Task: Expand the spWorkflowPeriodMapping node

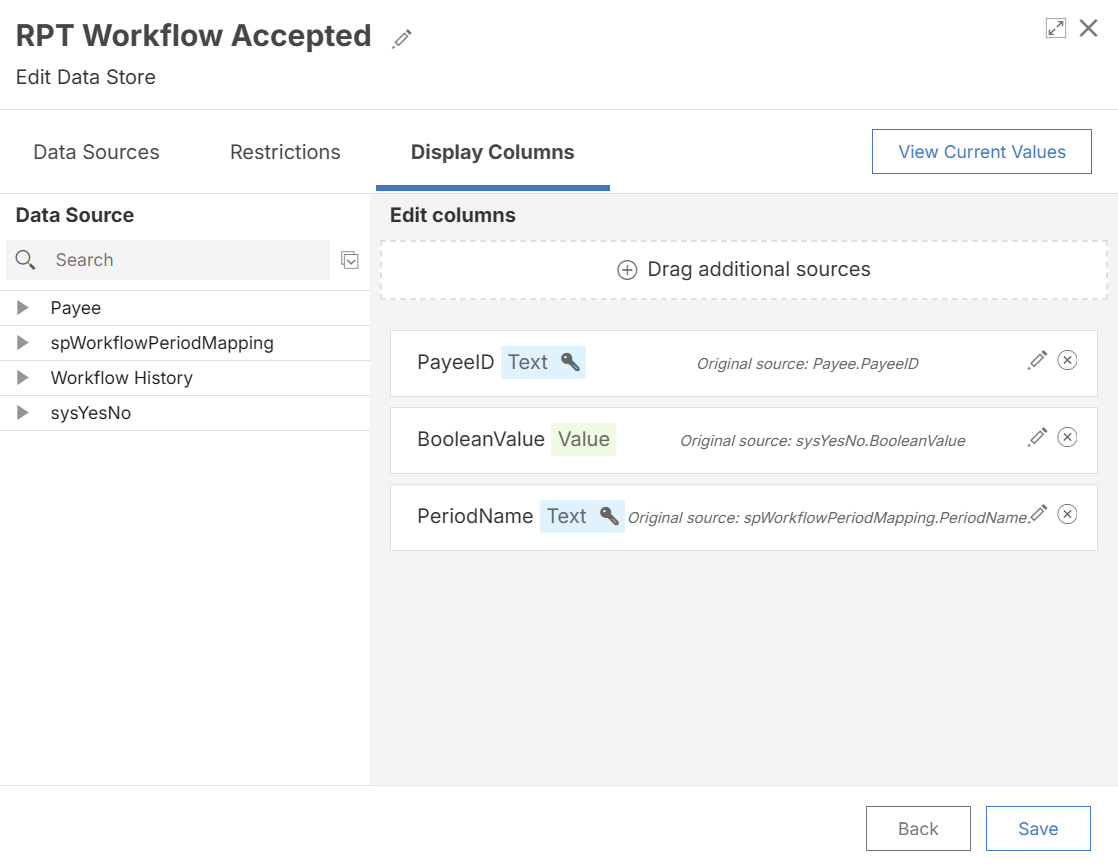Action: [23, 343]
